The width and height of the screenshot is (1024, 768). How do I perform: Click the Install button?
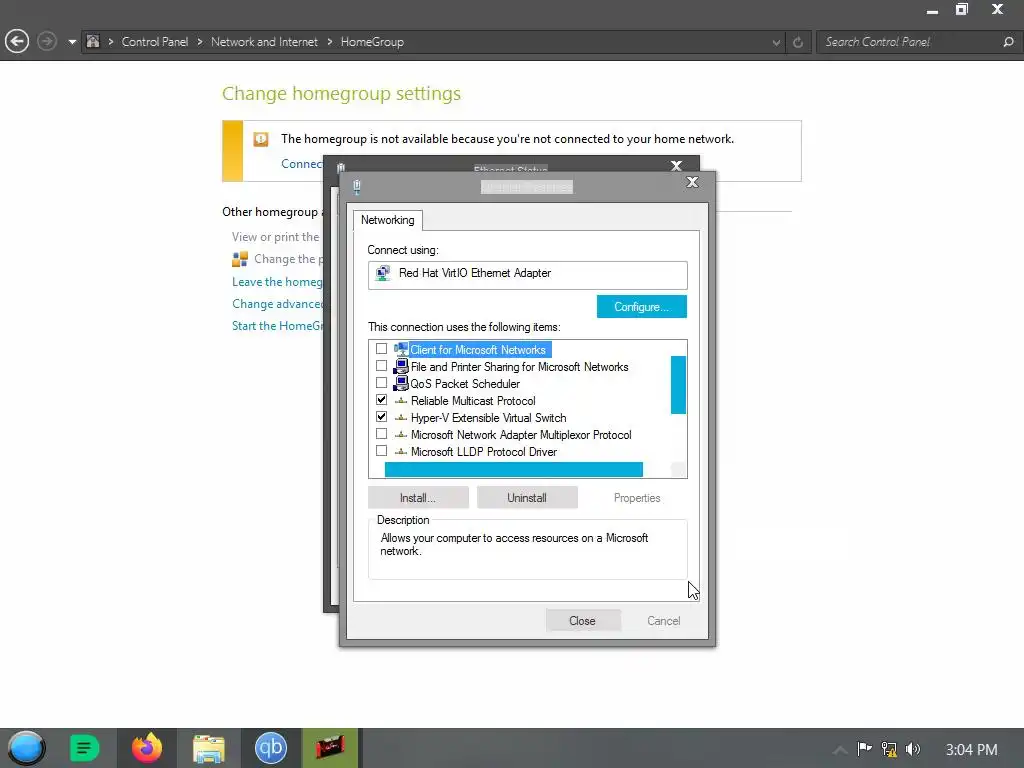click(x=418, y=498)
